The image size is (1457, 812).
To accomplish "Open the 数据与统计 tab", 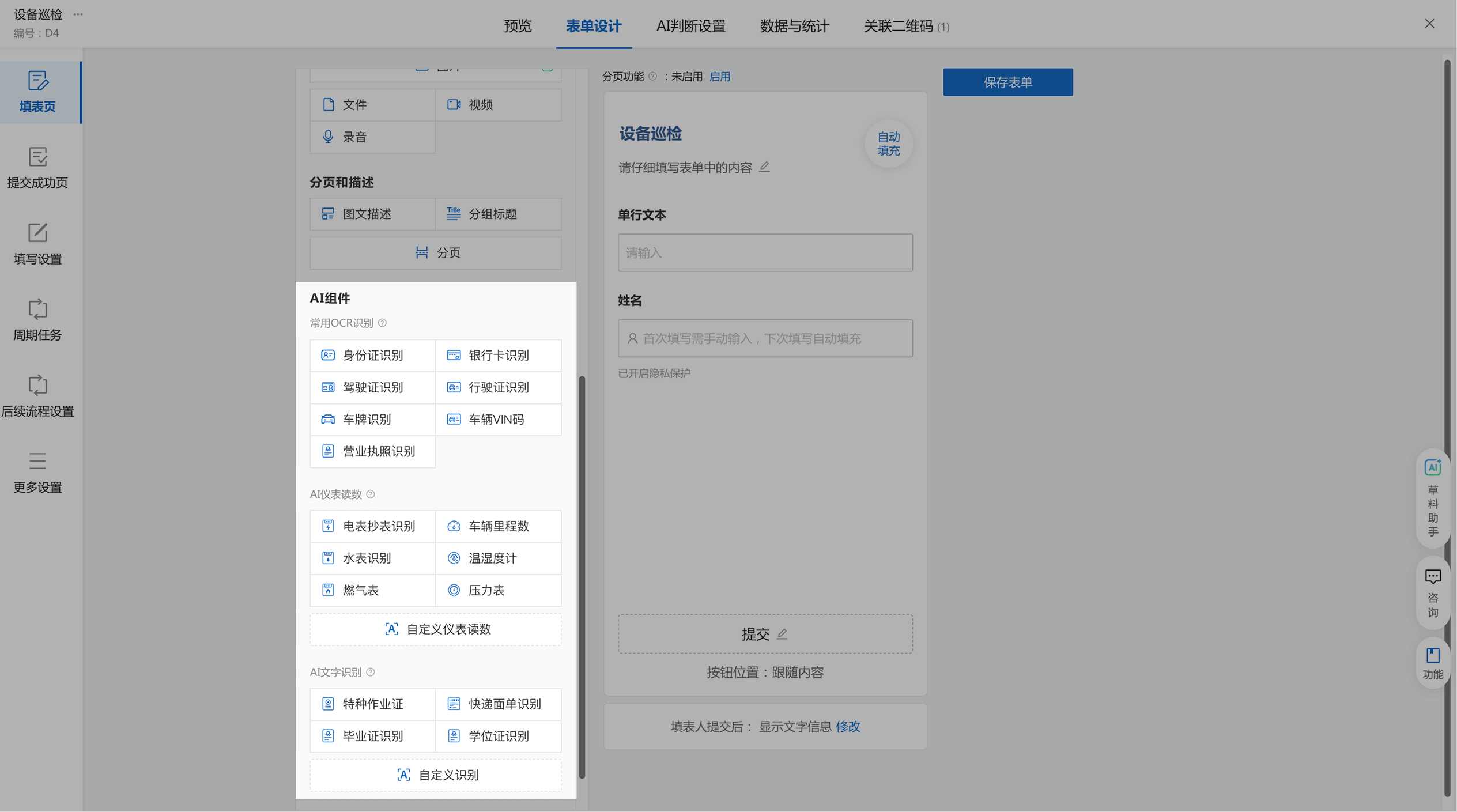I will click(794, 26).
